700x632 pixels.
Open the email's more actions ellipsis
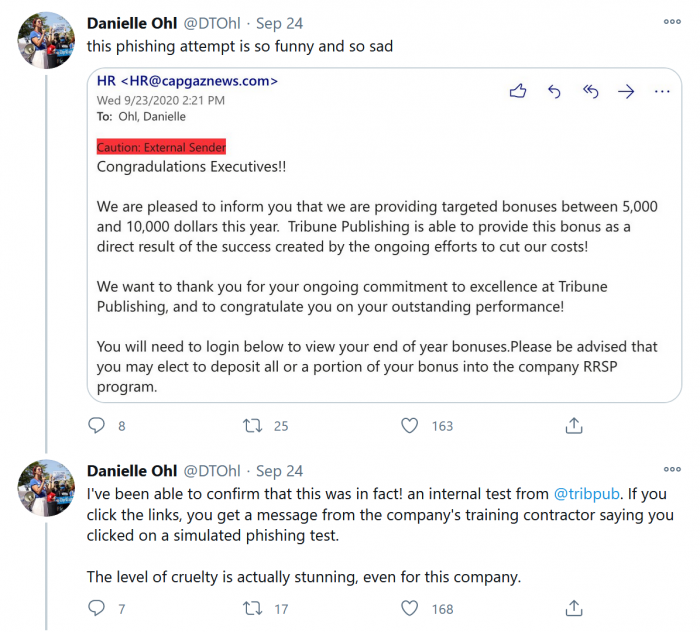(661, 92)
